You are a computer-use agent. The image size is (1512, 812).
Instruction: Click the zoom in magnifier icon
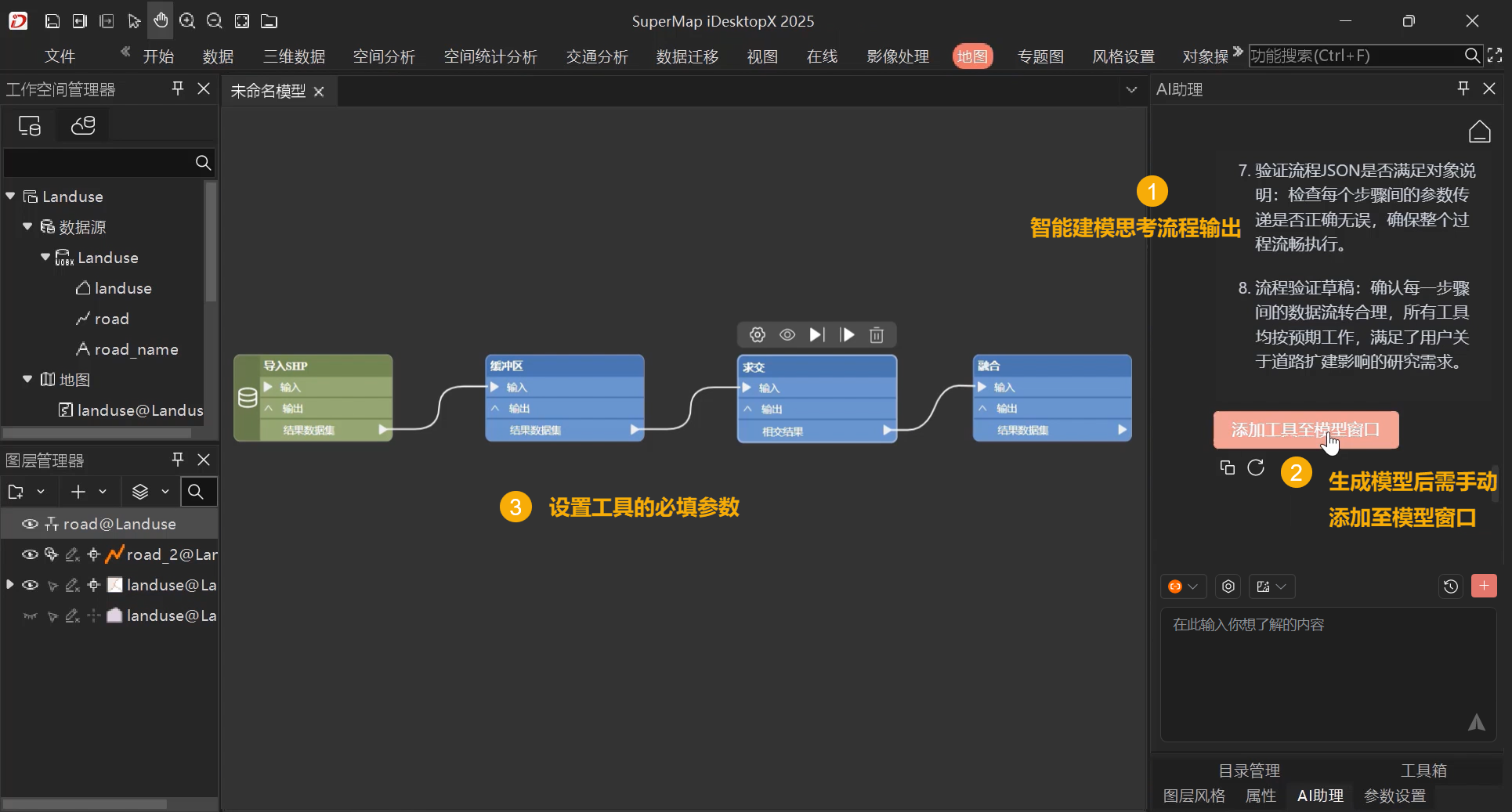(x=187, y=20)
